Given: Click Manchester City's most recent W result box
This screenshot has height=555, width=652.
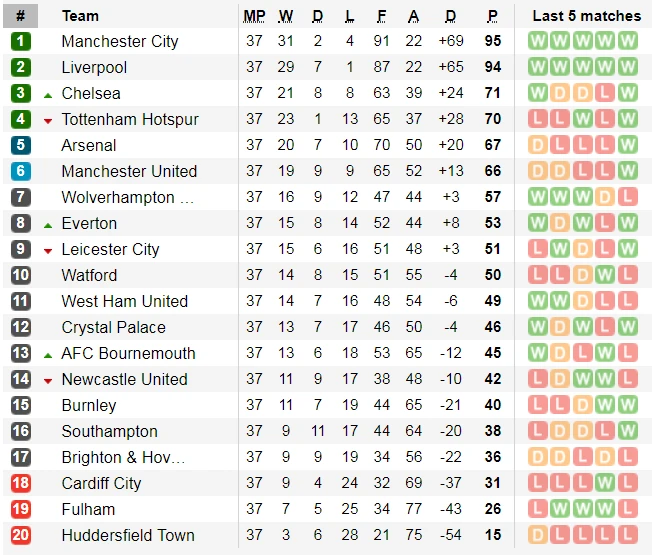Looking at the screenshot, I should coord(627,41).
